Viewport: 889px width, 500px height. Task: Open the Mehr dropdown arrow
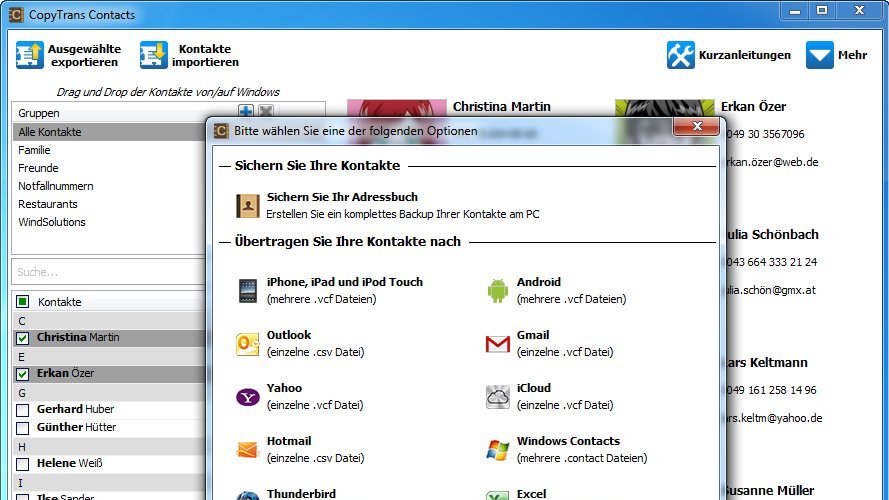pyautogui.click(x=819, y=55)
